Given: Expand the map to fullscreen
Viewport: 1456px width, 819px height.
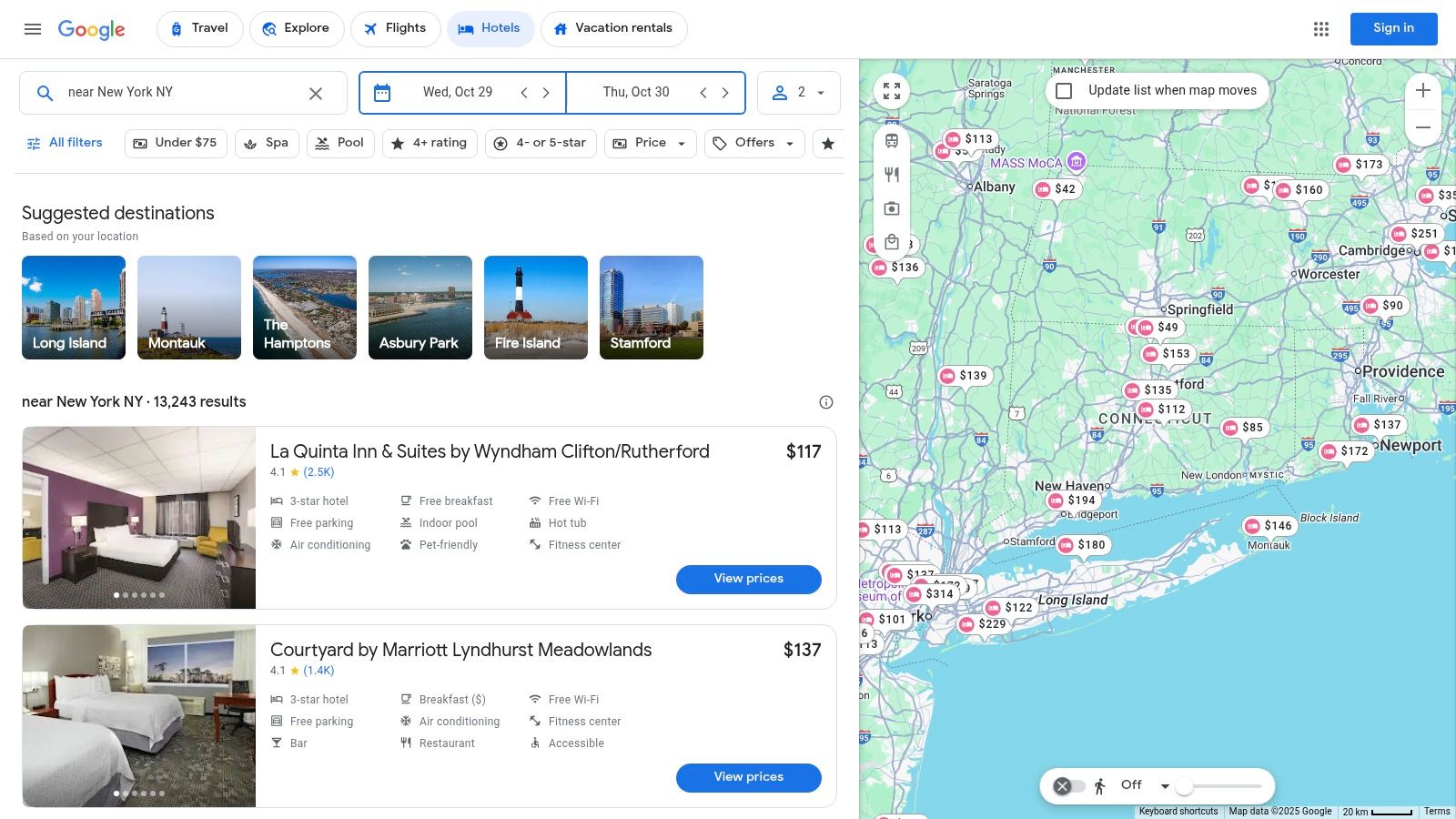Looking at the screenshot, I should tap(892, 91).
